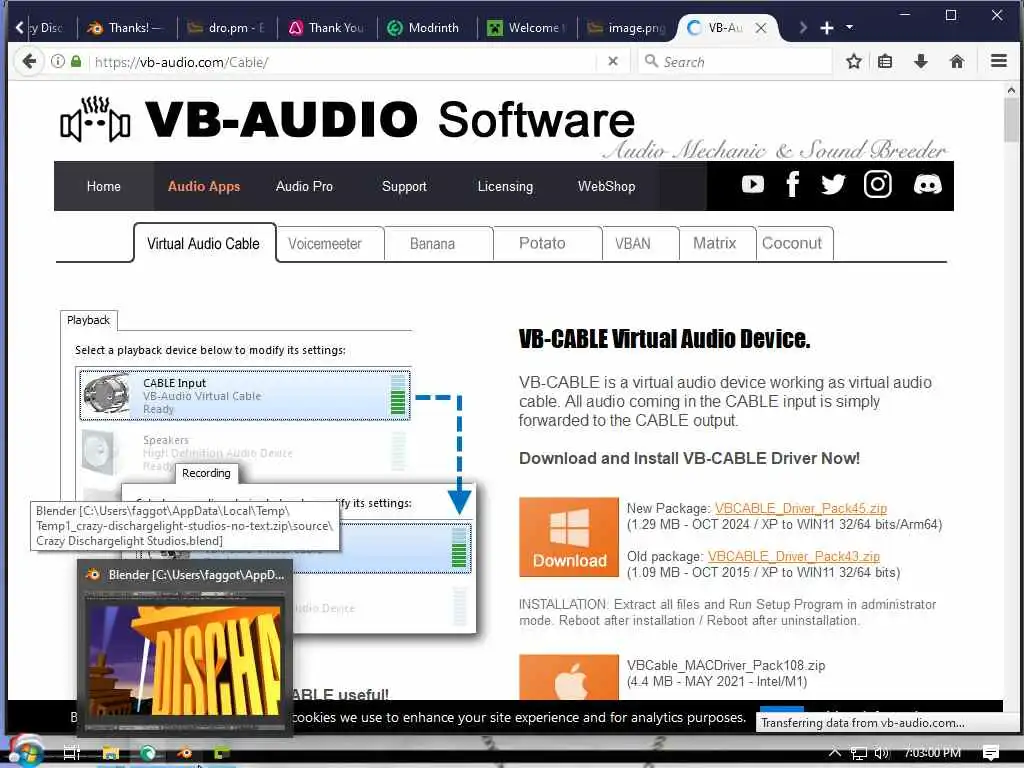Open the WebShop navigation item
Image resolution: width=1024 pixels, height=768 pixels.
pos(606,187)
